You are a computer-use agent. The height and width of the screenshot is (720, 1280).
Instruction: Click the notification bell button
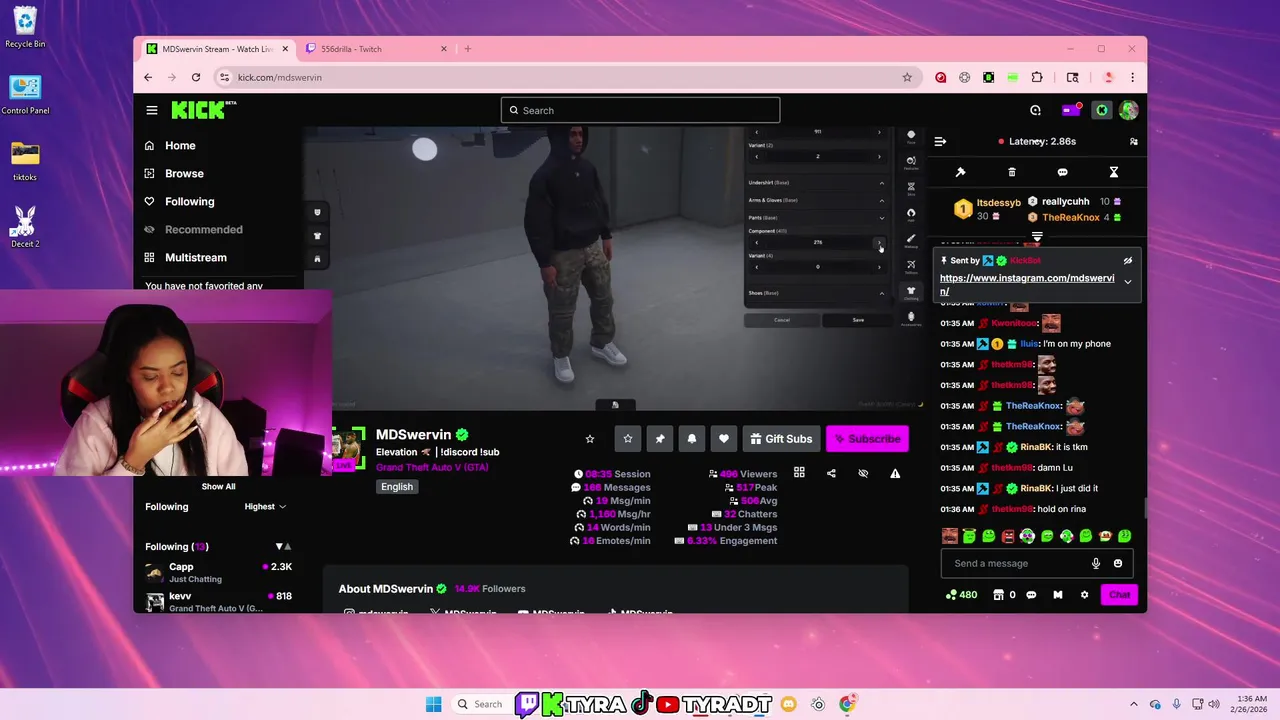coord(692,438)
